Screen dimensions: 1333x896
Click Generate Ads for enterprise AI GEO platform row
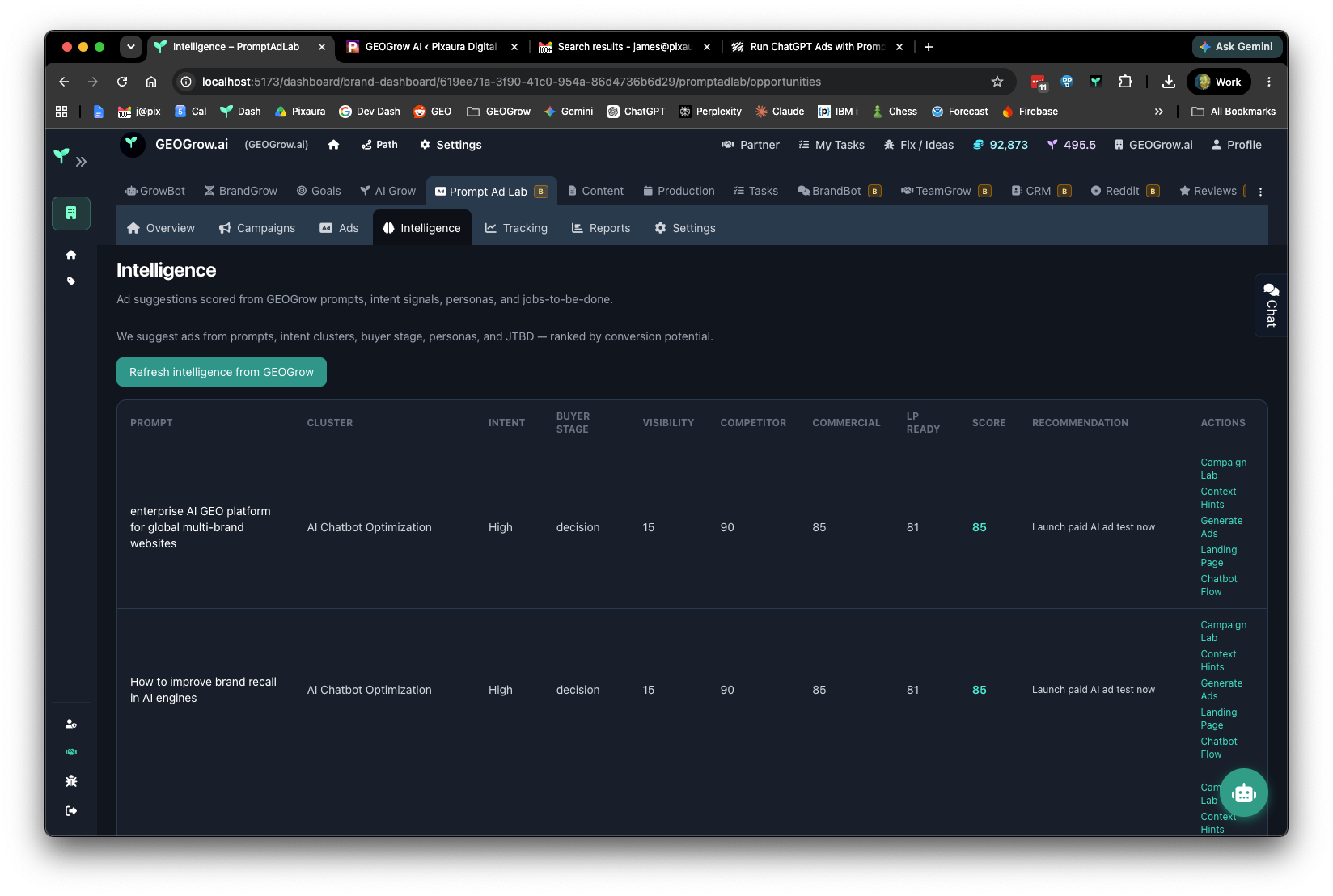click(1221, 527)
